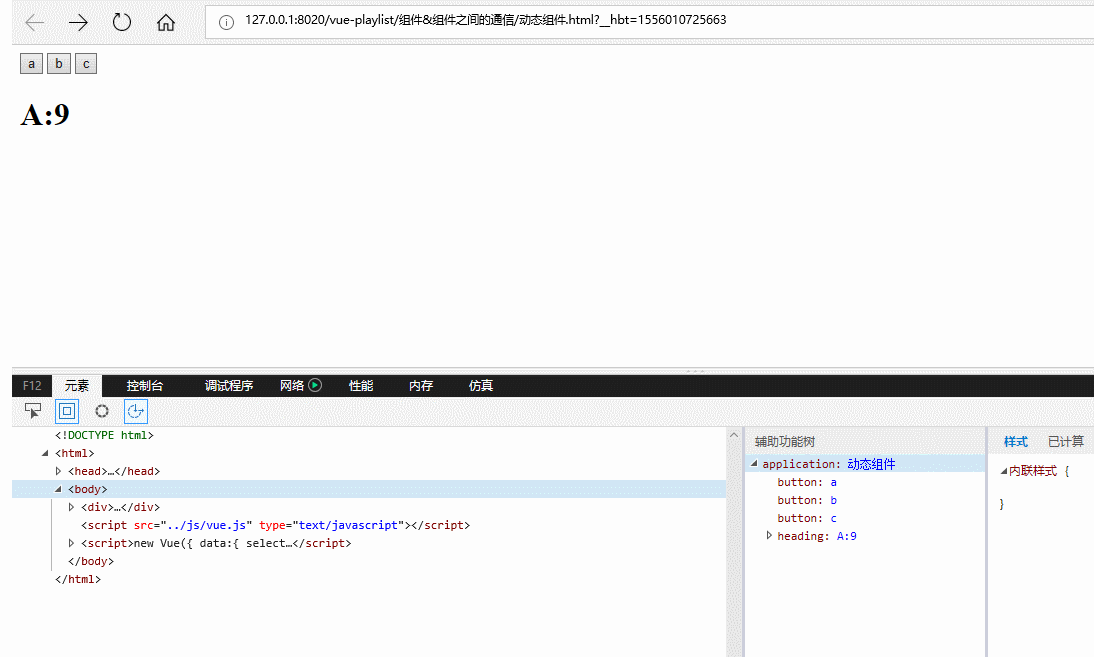Expand the new Vue script node
This screenshot has height=657, width=1094.
[x=71, y=543]
